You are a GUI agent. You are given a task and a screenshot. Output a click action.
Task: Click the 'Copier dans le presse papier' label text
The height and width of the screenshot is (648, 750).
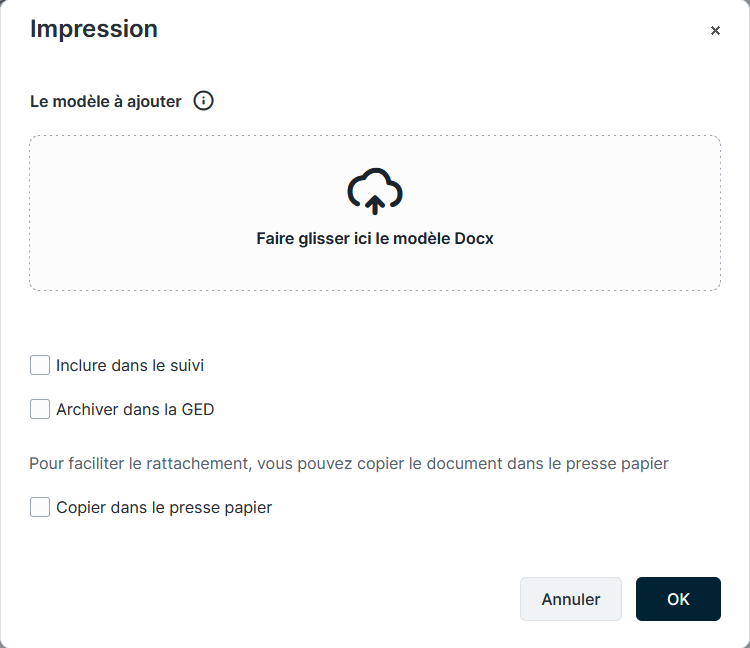click(164, 507)
